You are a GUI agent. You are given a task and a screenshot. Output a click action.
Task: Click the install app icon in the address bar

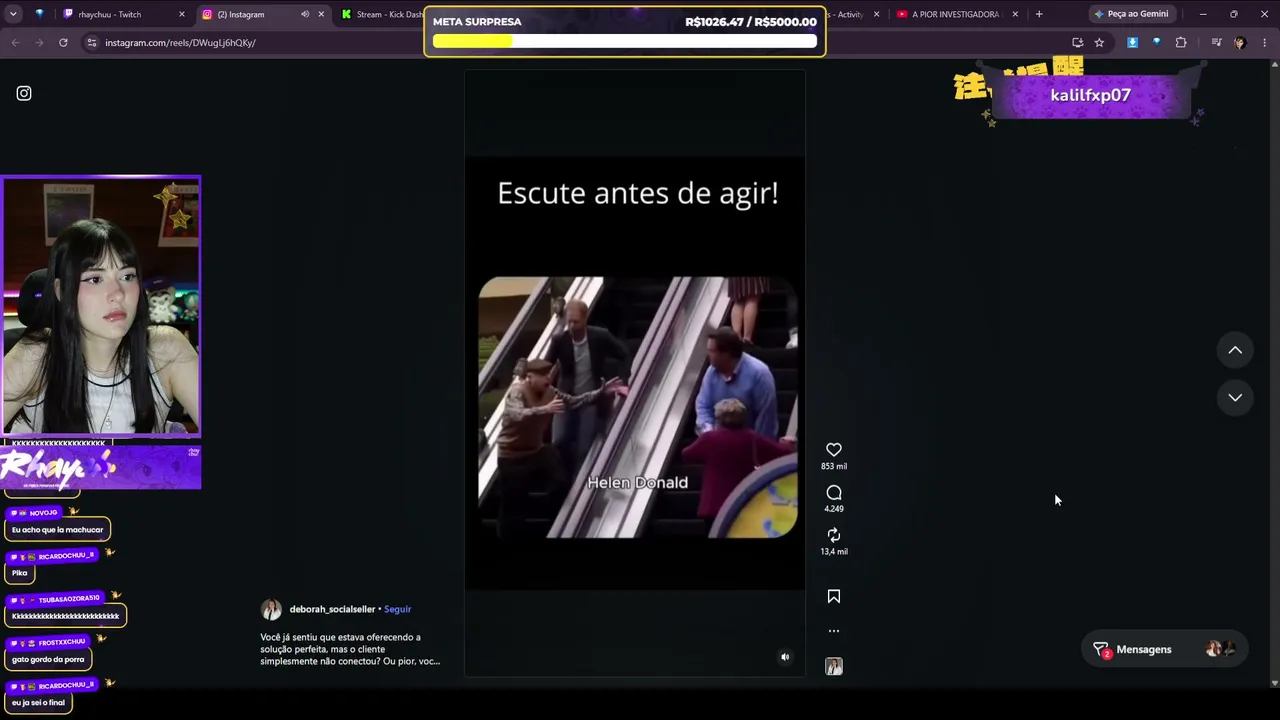pos(1077,43)
